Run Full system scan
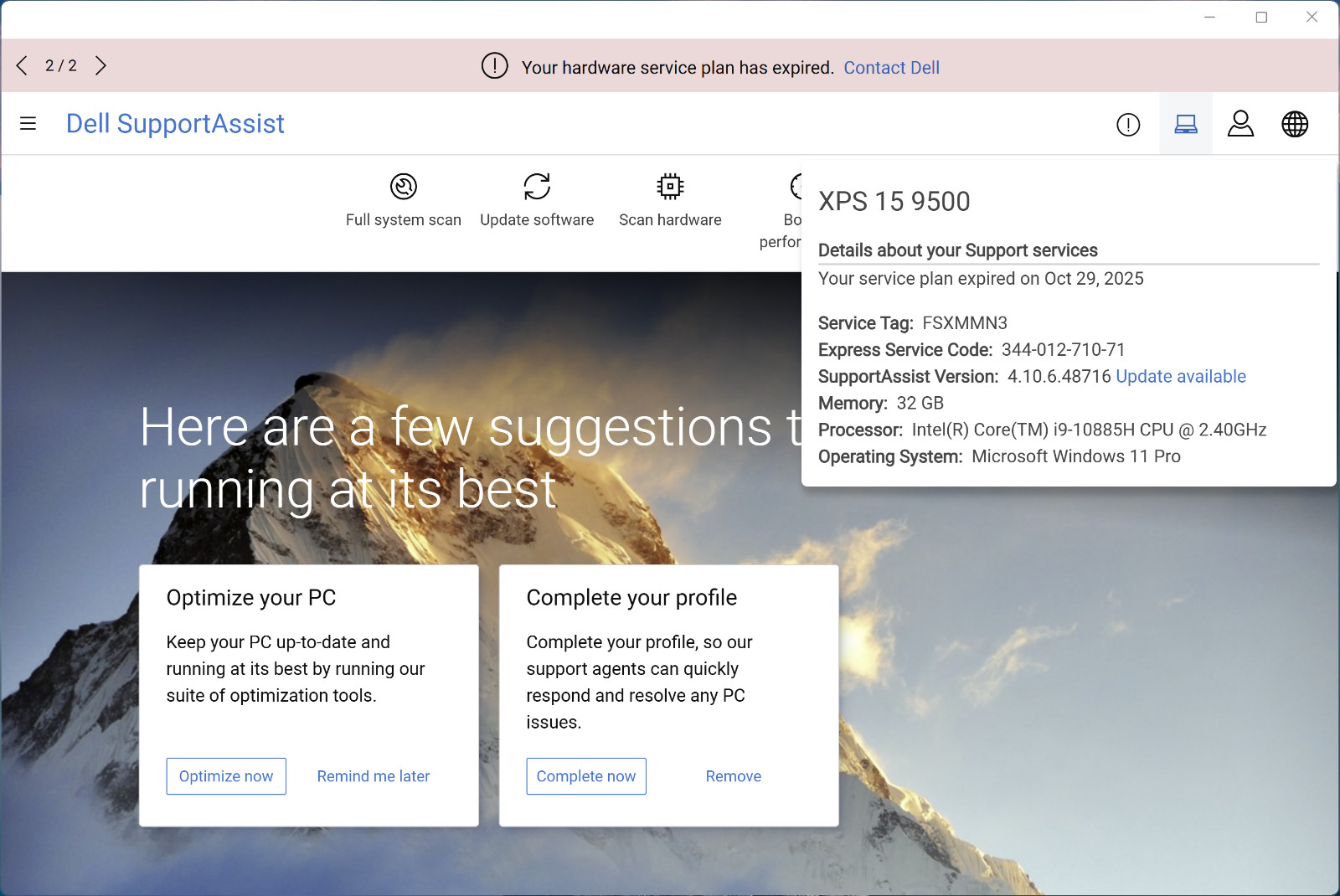This screenshot has height=896, width=1340. click(x=404, y=200)
